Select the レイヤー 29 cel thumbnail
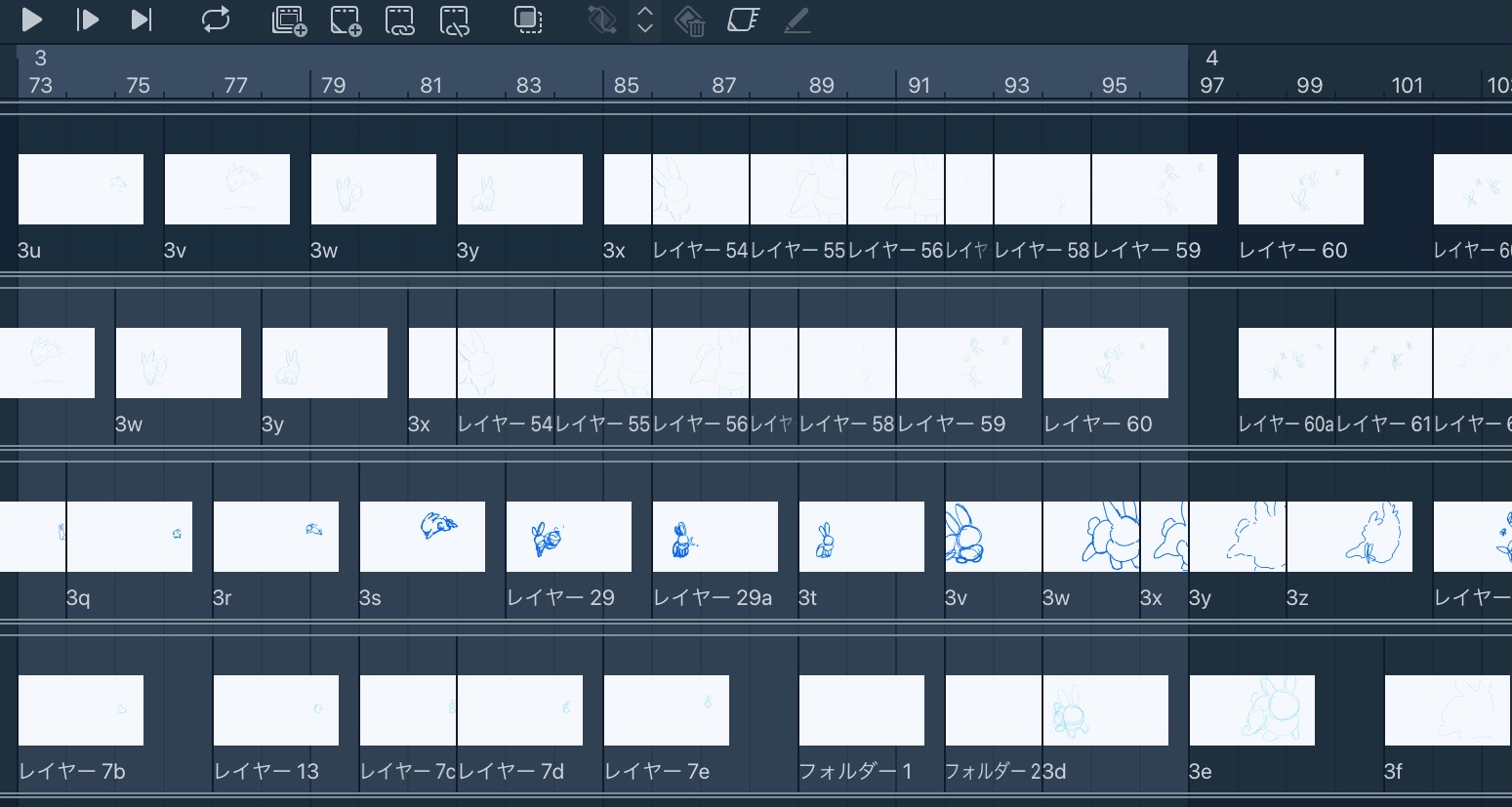This screenshot has width=1512, height=807. [569, 537]
